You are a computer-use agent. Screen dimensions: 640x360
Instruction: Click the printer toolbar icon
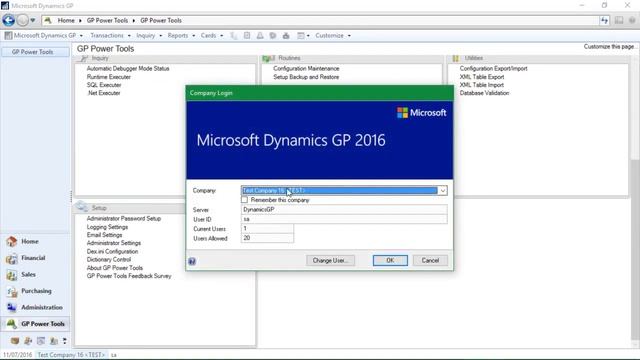pyautogui.click(x=286, y=36)
